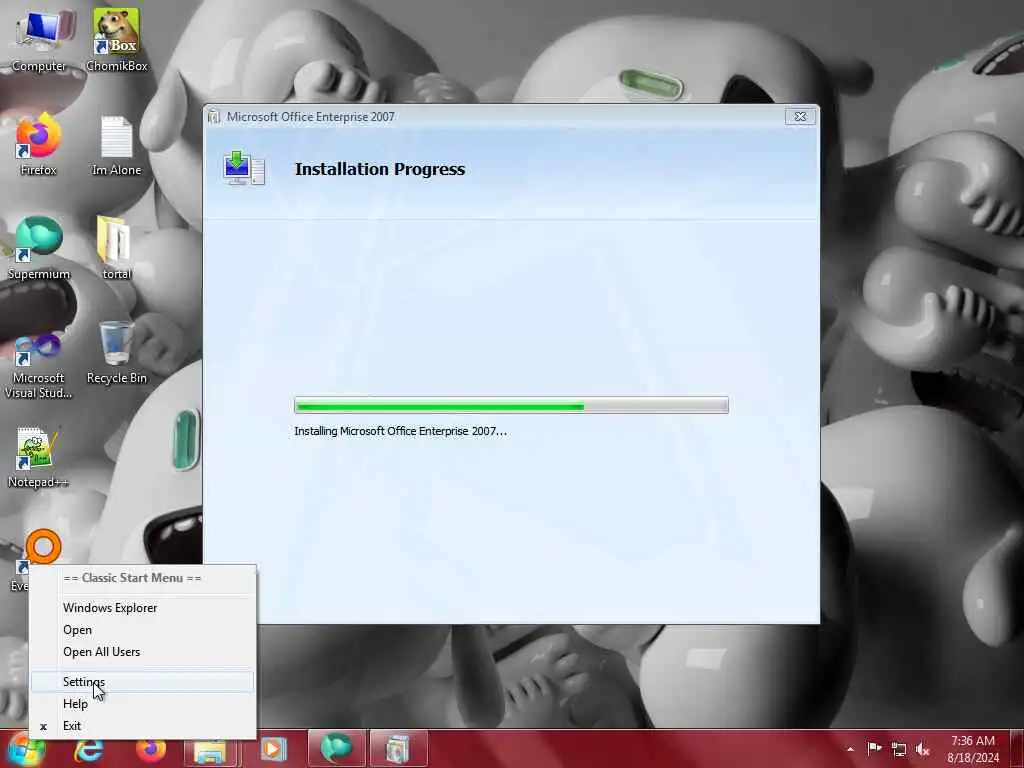Image resolution: width=1024 pixels, height=768 pixels.
Task: Click the muted volume tray icon
Action: (923, 749)
